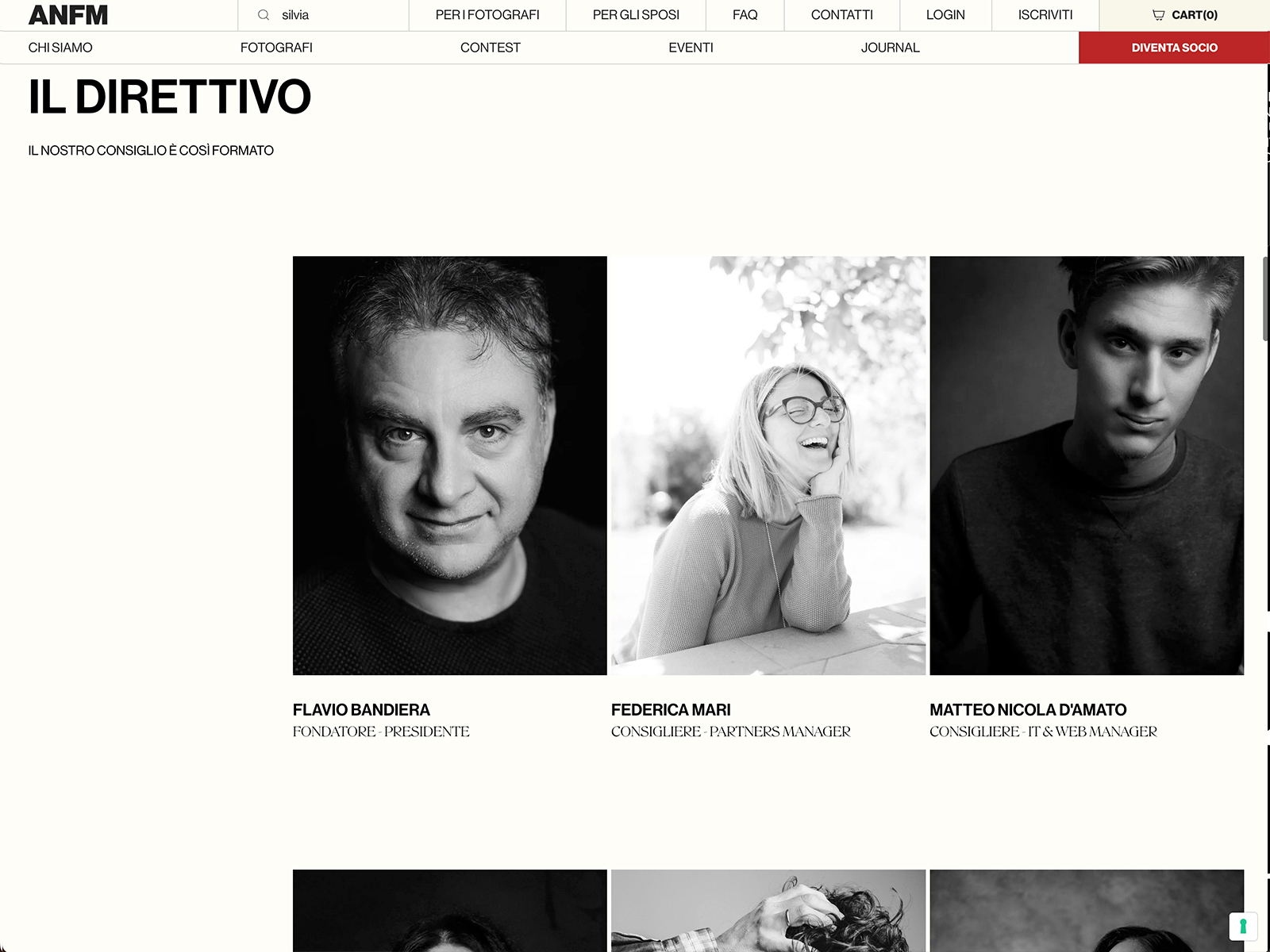Click the Login link
This screenshot has height=952, width=1270.
945,15
